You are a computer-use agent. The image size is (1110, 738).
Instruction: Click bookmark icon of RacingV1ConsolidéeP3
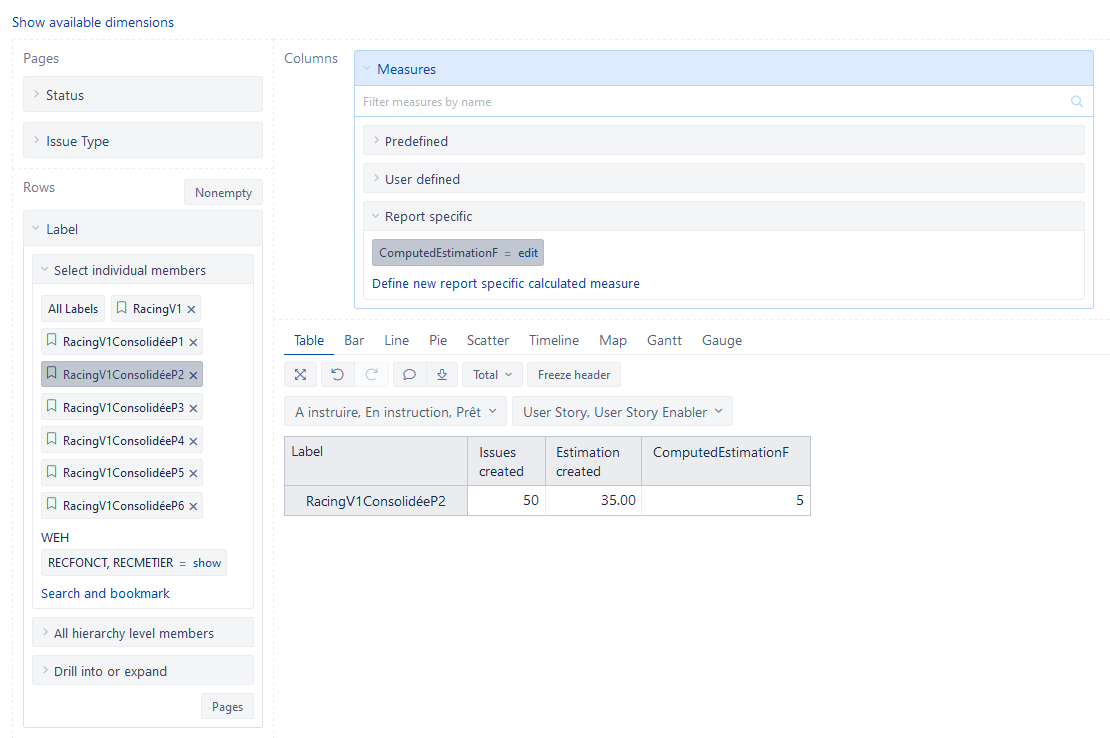coord(52,406)
